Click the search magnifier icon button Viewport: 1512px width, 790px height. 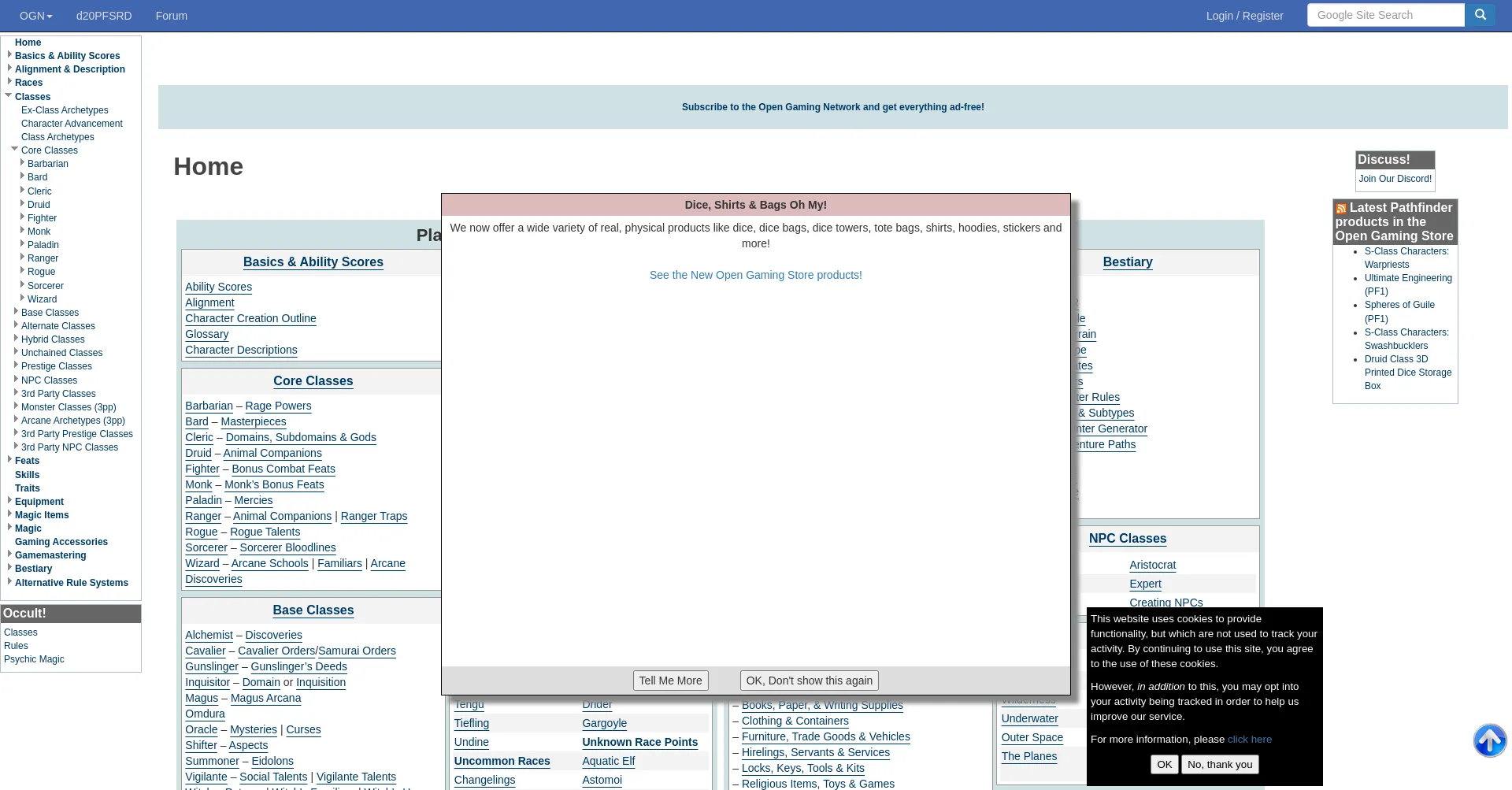1480,15
